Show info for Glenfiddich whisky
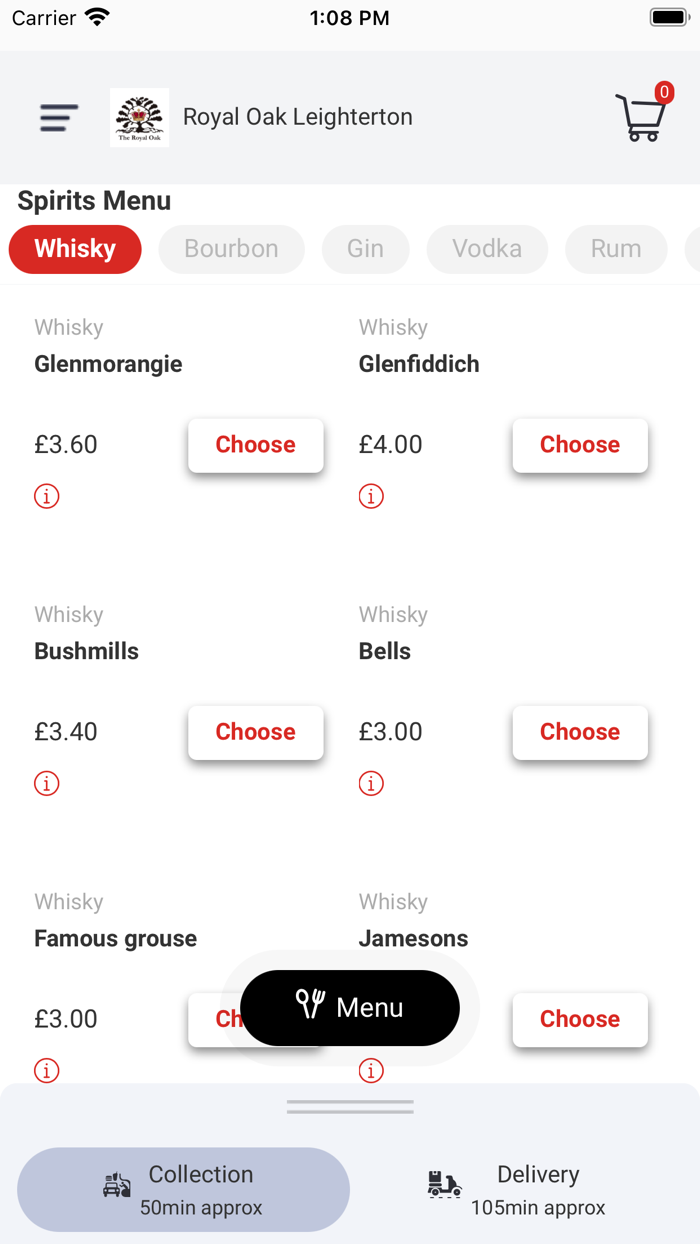Screen dimensions: 700x1244 point(371,496)
